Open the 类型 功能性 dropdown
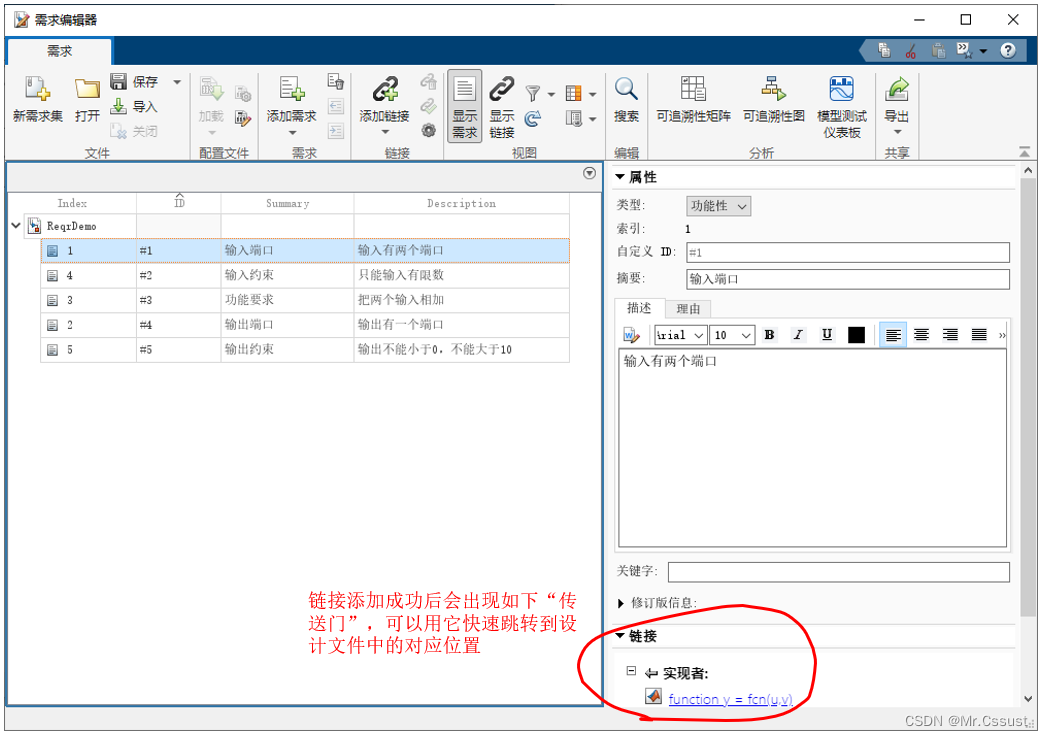This screenshot has height=736, width=1043. [x=718, y=206]
